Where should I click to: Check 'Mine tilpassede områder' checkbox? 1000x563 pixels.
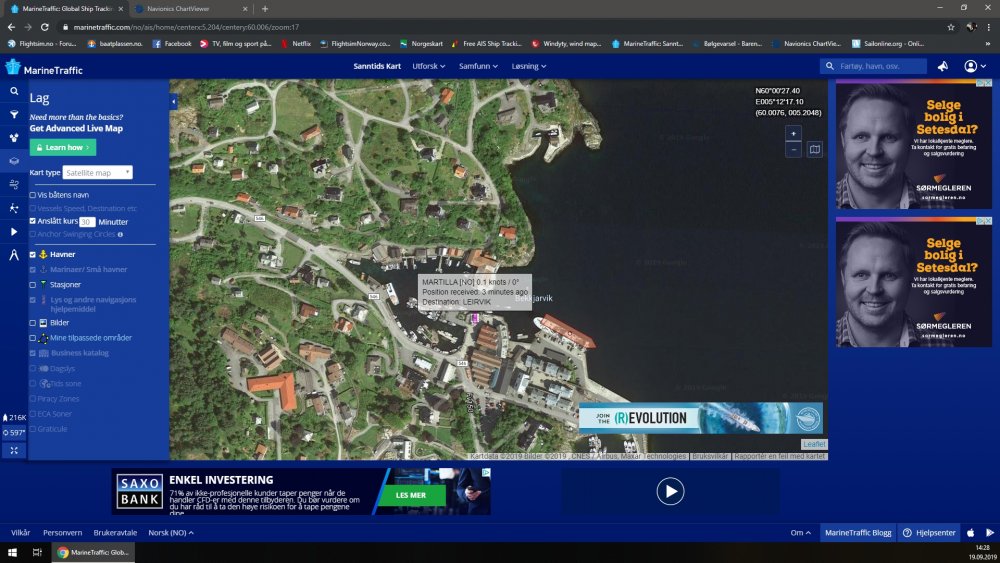(33, 338)
